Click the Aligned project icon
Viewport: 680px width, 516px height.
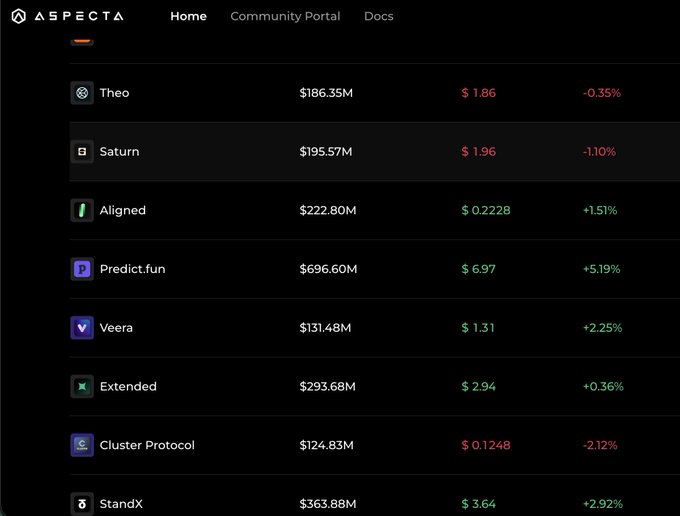pos(82,210)
